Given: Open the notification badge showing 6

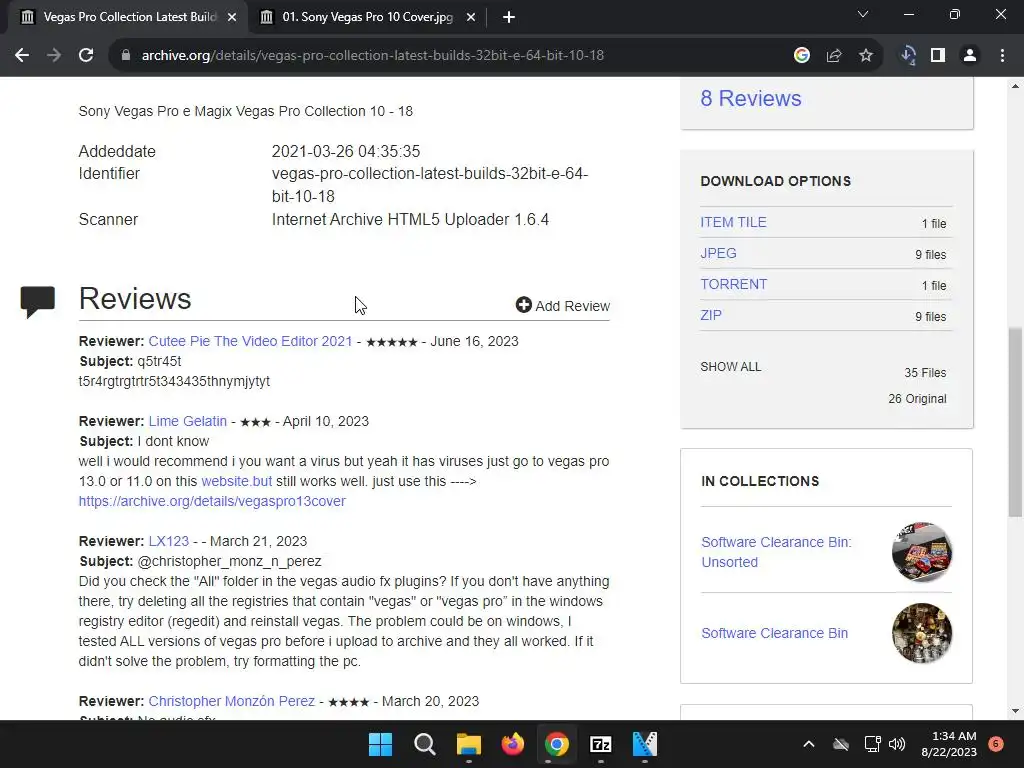Looking at the screenshot, I should point(996,744).
